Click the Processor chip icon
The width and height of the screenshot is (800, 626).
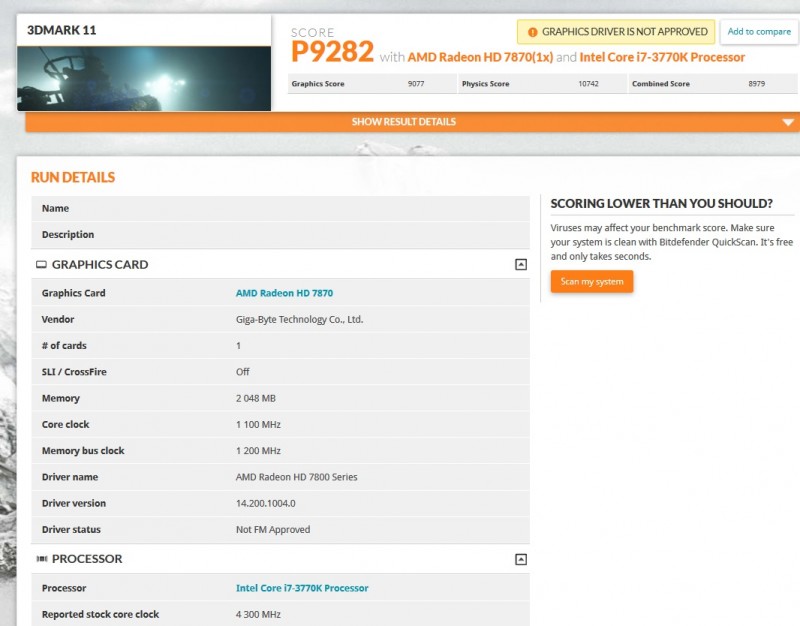tap(42, 559)
